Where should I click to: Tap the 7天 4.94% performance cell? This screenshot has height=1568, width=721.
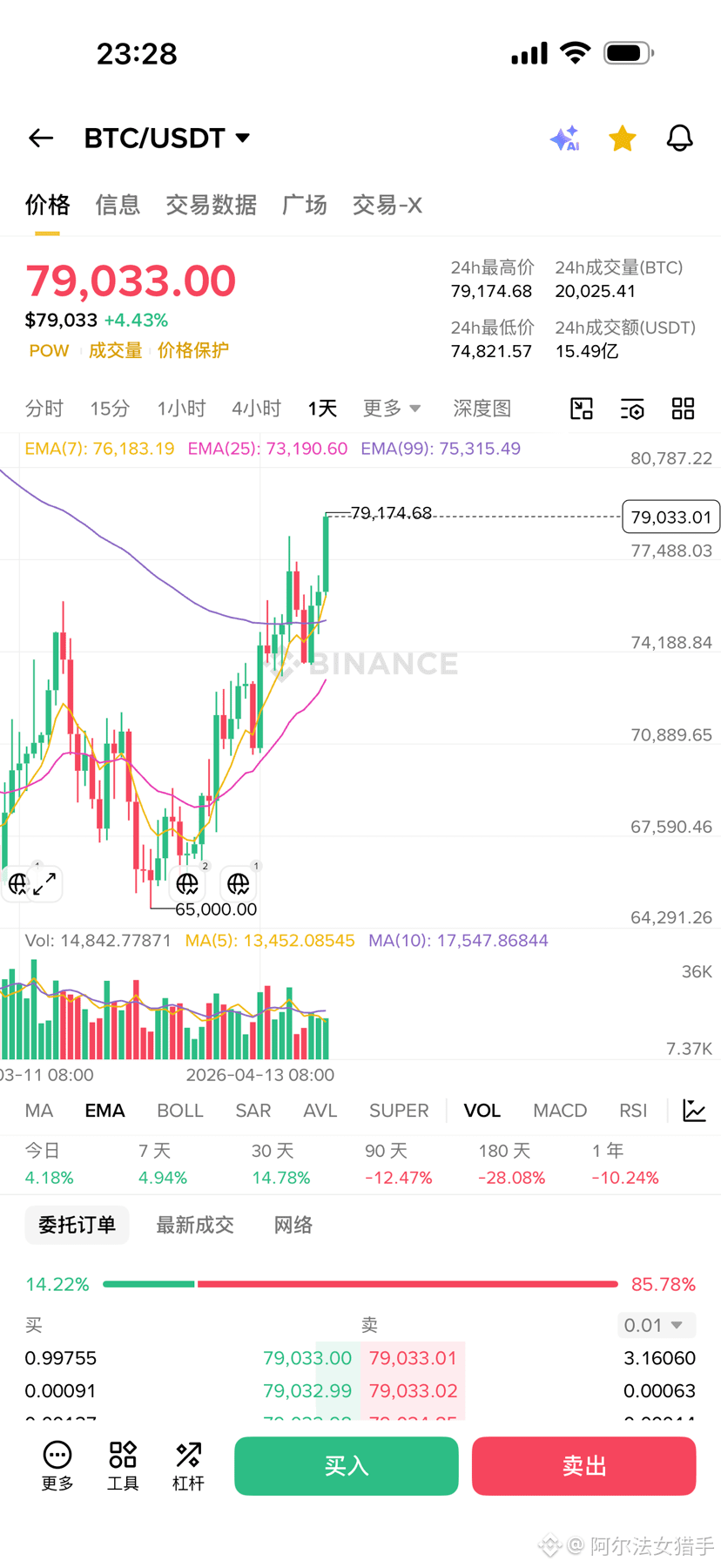(163, 1165)
